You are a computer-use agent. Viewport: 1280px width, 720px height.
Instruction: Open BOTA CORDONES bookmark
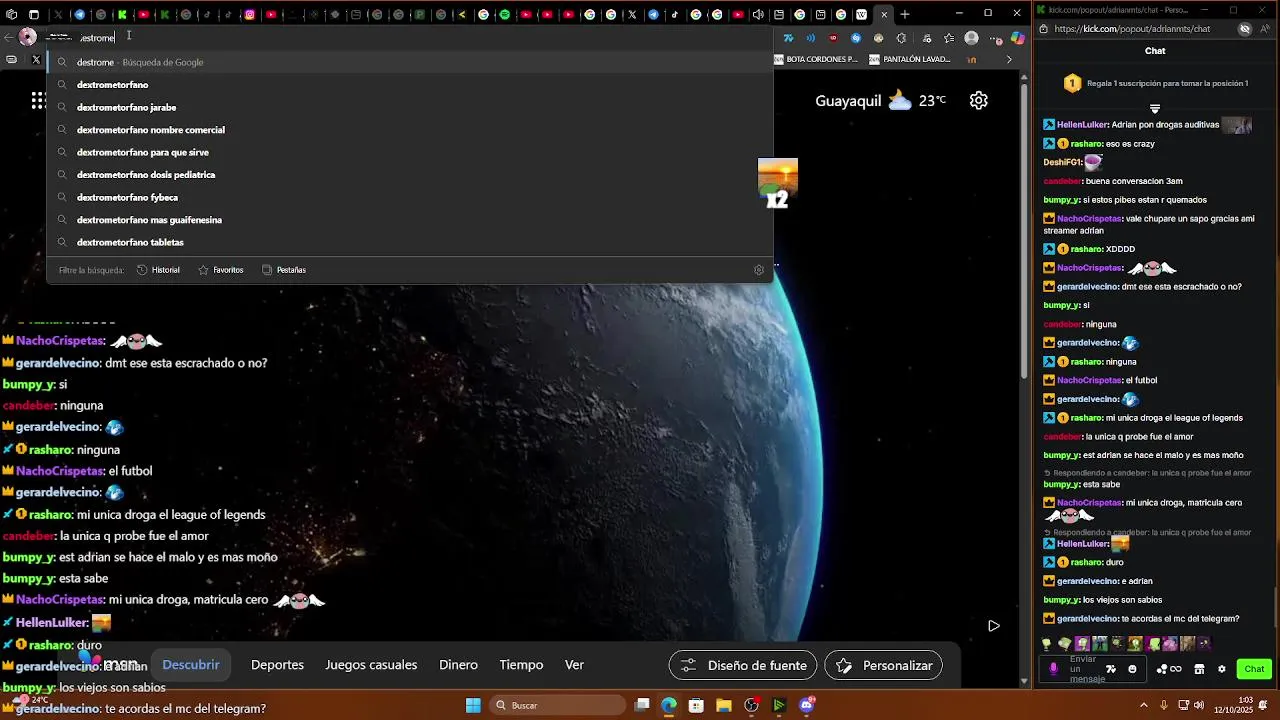pos(815,59)
